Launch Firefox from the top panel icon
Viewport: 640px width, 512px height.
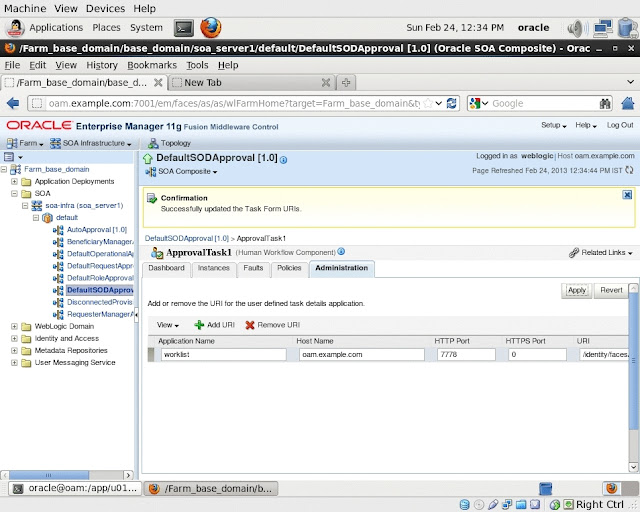[211, 28]
